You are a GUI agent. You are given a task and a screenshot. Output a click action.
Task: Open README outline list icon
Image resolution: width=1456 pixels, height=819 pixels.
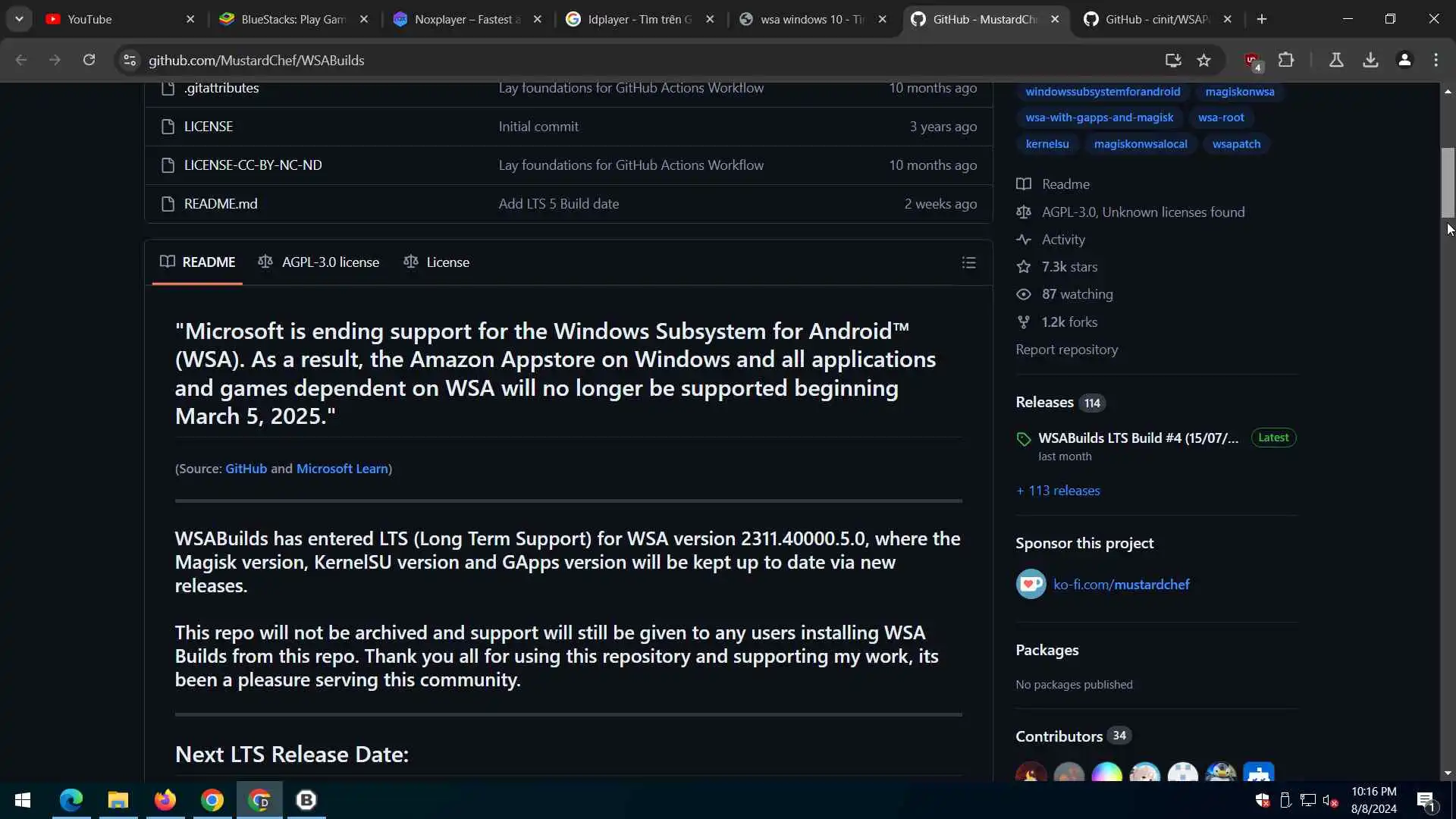pos(968,262)
